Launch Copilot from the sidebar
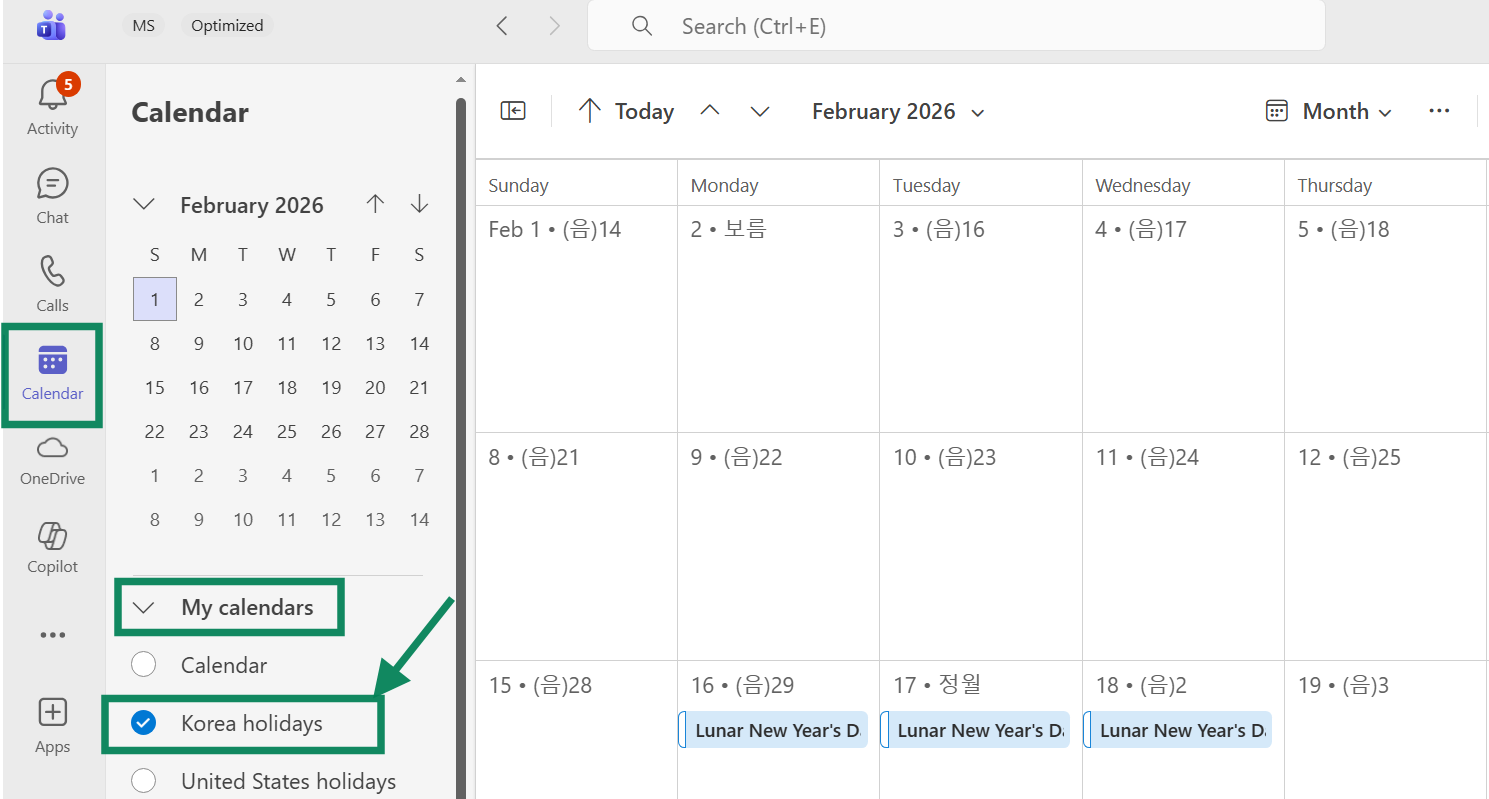This screenshot has height=799, width=1489. 52,547
